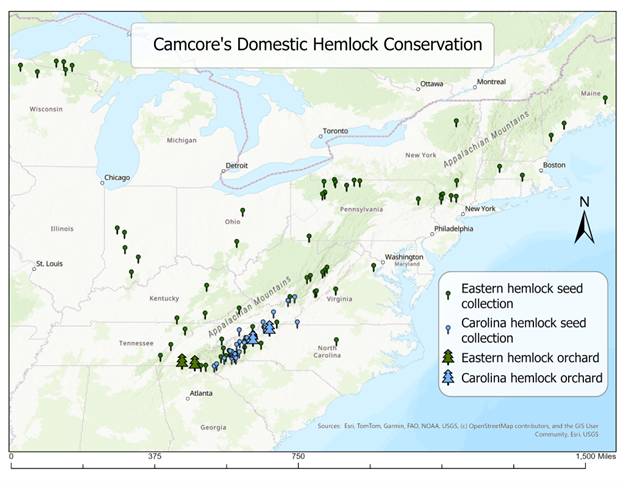The height and width of the screenshot is (483, 624).
Task: Click the "Illinois" state label
Action: click(x=62, y=229)
